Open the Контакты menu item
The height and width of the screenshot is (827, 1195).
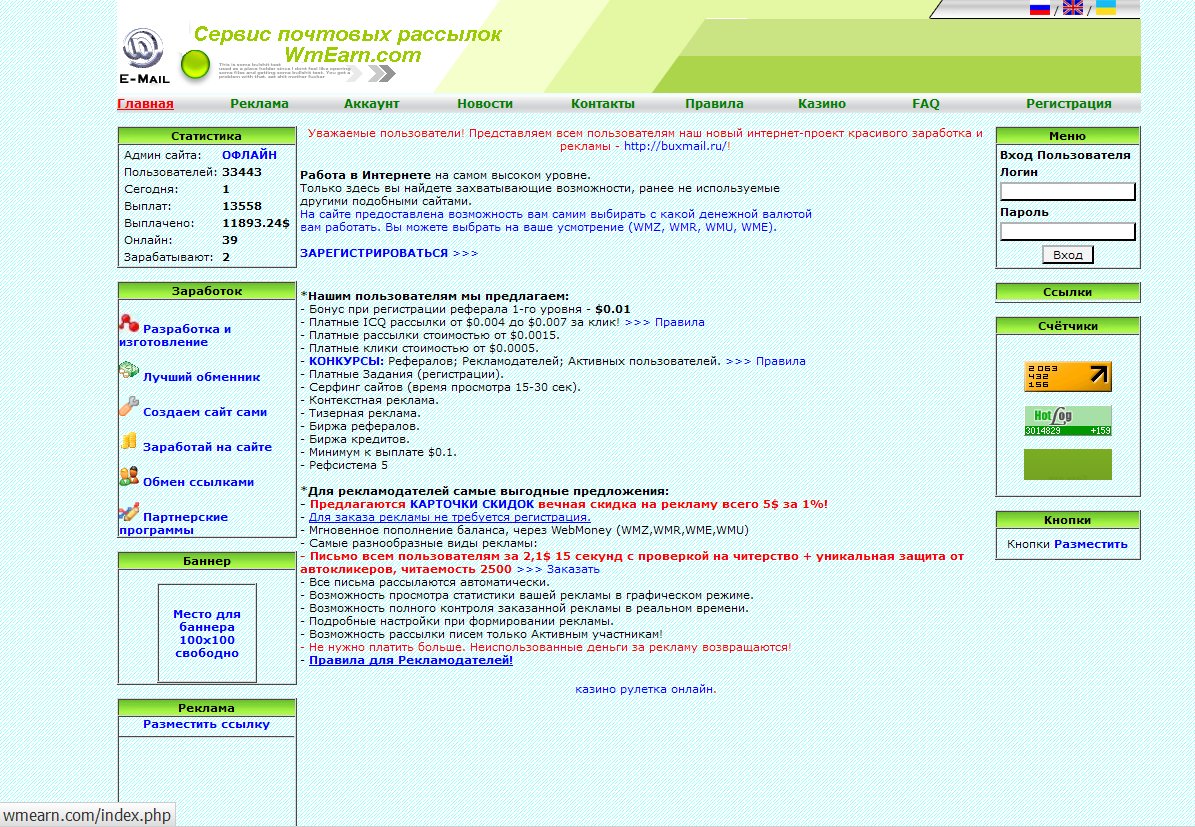click(x=603, y=104)
